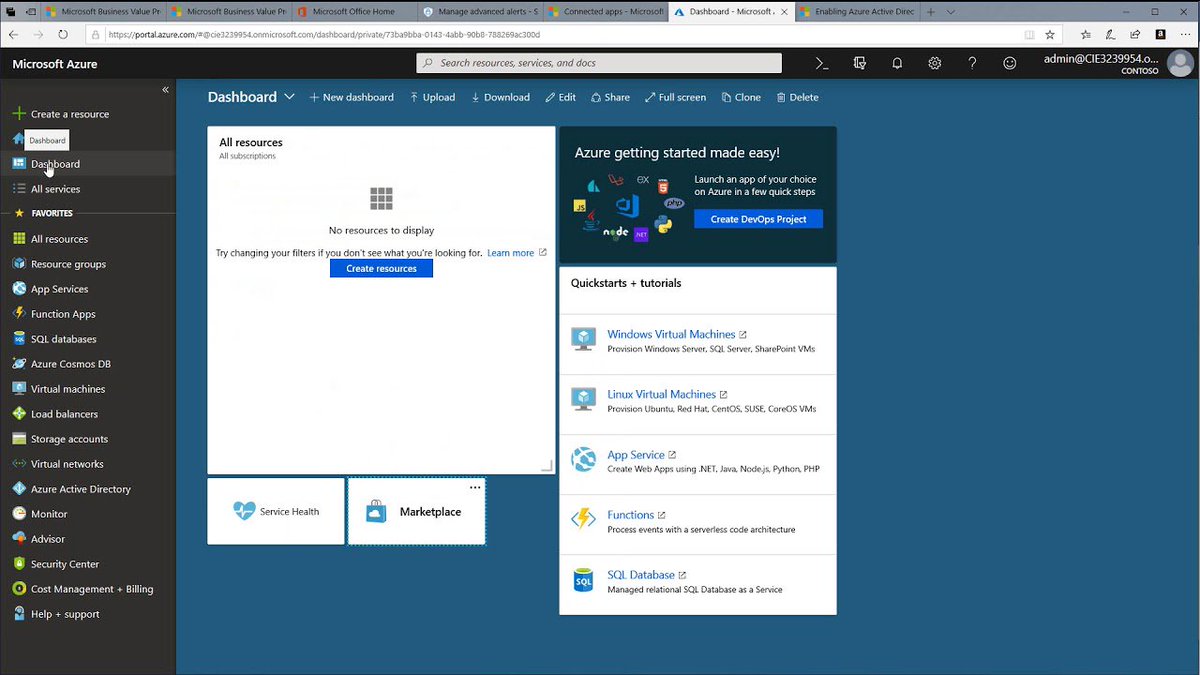The height and width of the screenshot is (675, 1200).
Task: Open the SQL Database quickstart link
Action: (641, 575)
